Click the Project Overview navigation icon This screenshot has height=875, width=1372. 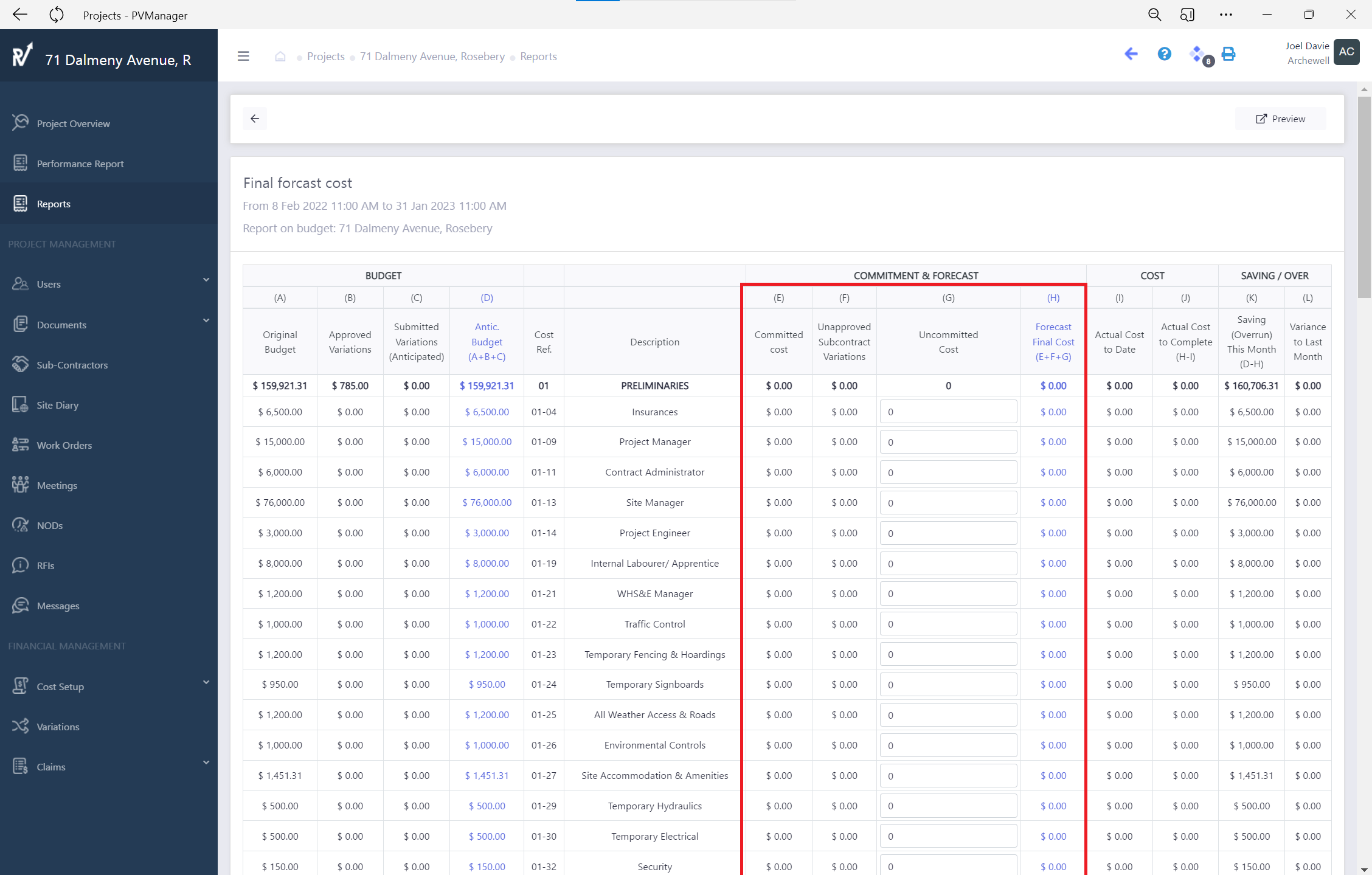20,122
